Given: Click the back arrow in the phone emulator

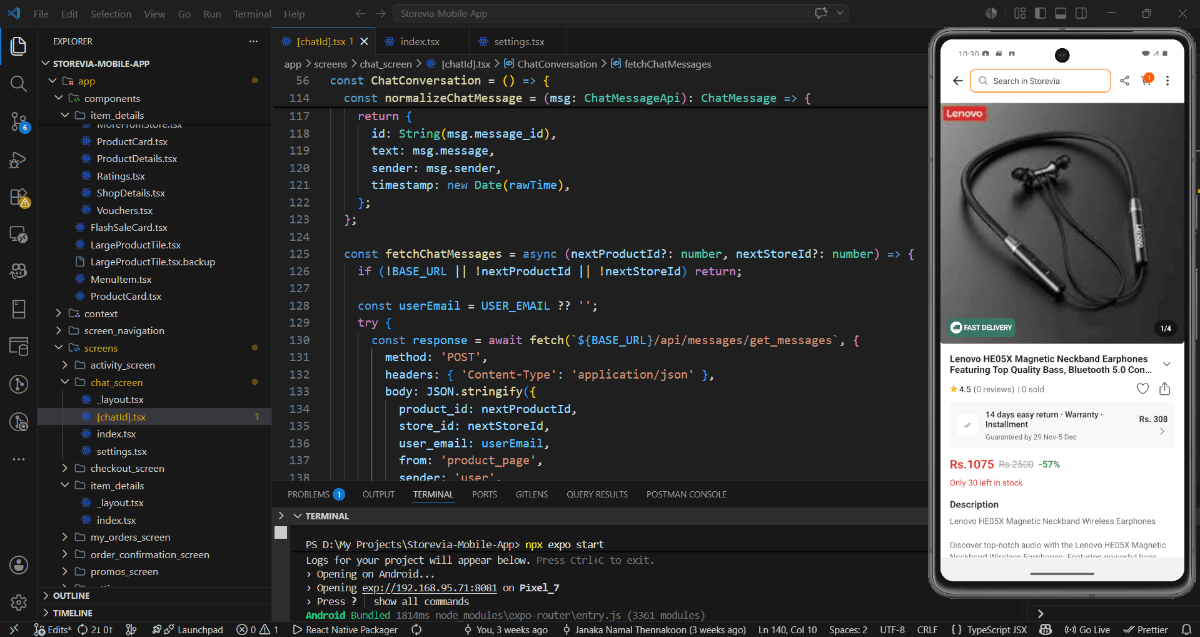Looking at the screenshot, I should tap(957, 81).
